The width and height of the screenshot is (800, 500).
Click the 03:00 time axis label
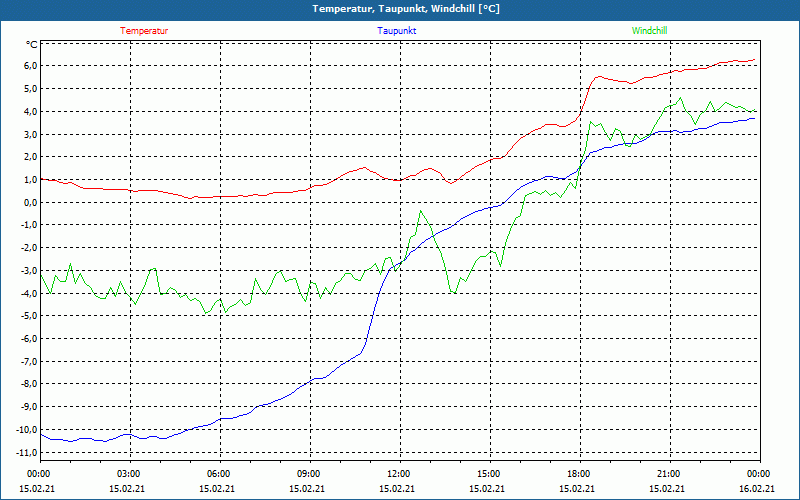point(127,473)
